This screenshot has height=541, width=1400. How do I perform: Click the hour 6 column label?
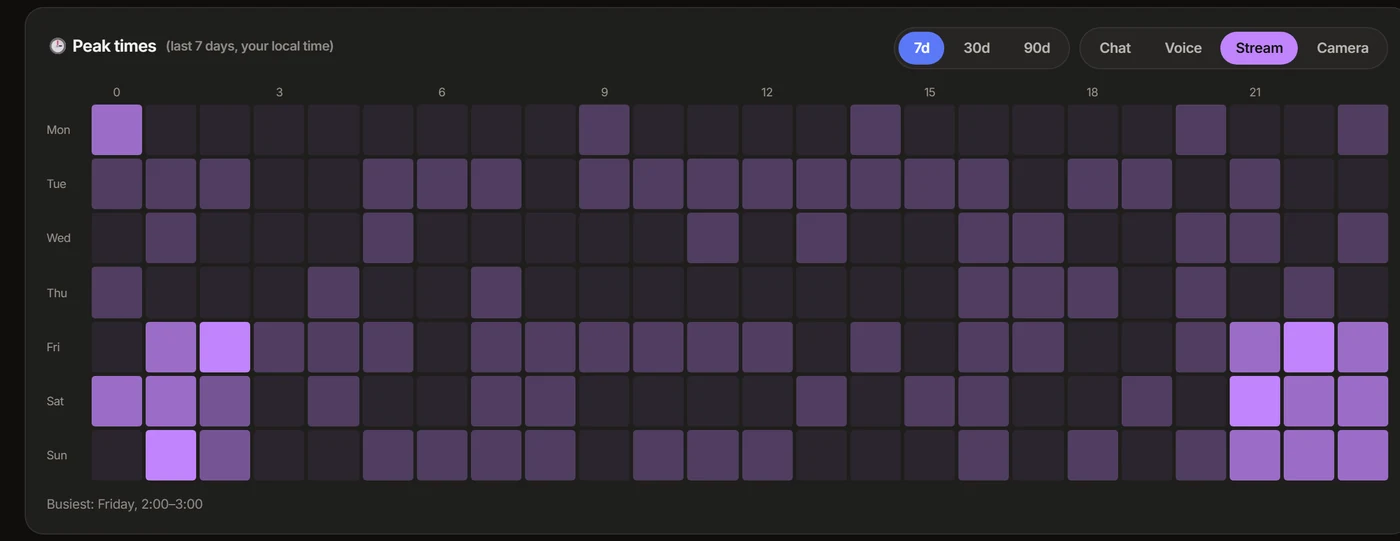(442, 92)
